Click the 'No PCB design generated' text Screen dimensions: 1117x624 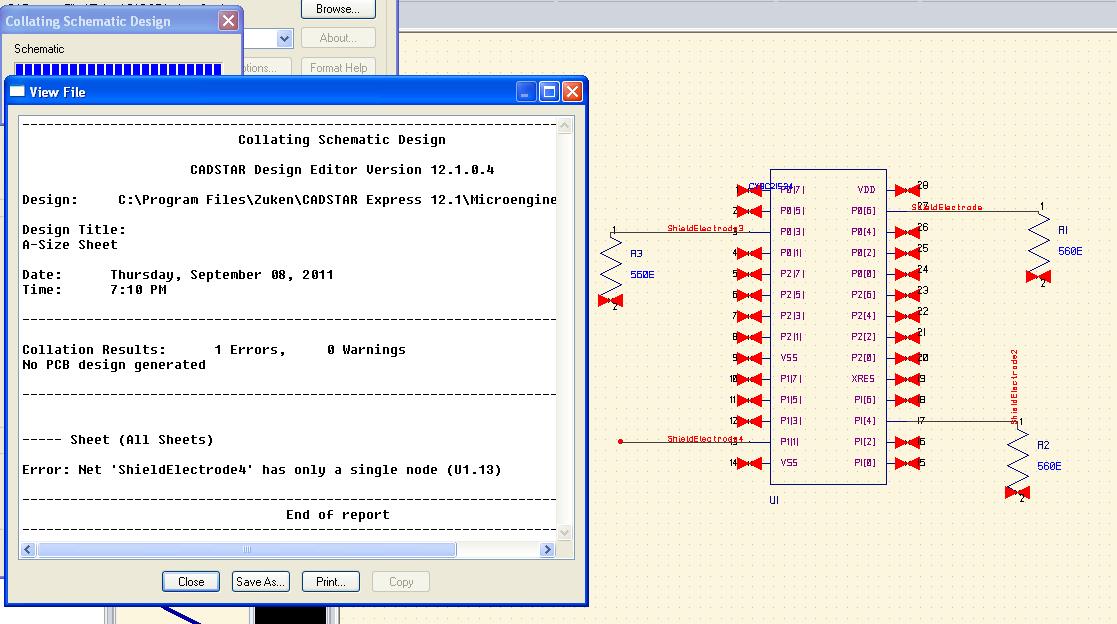tap(114, 365)
